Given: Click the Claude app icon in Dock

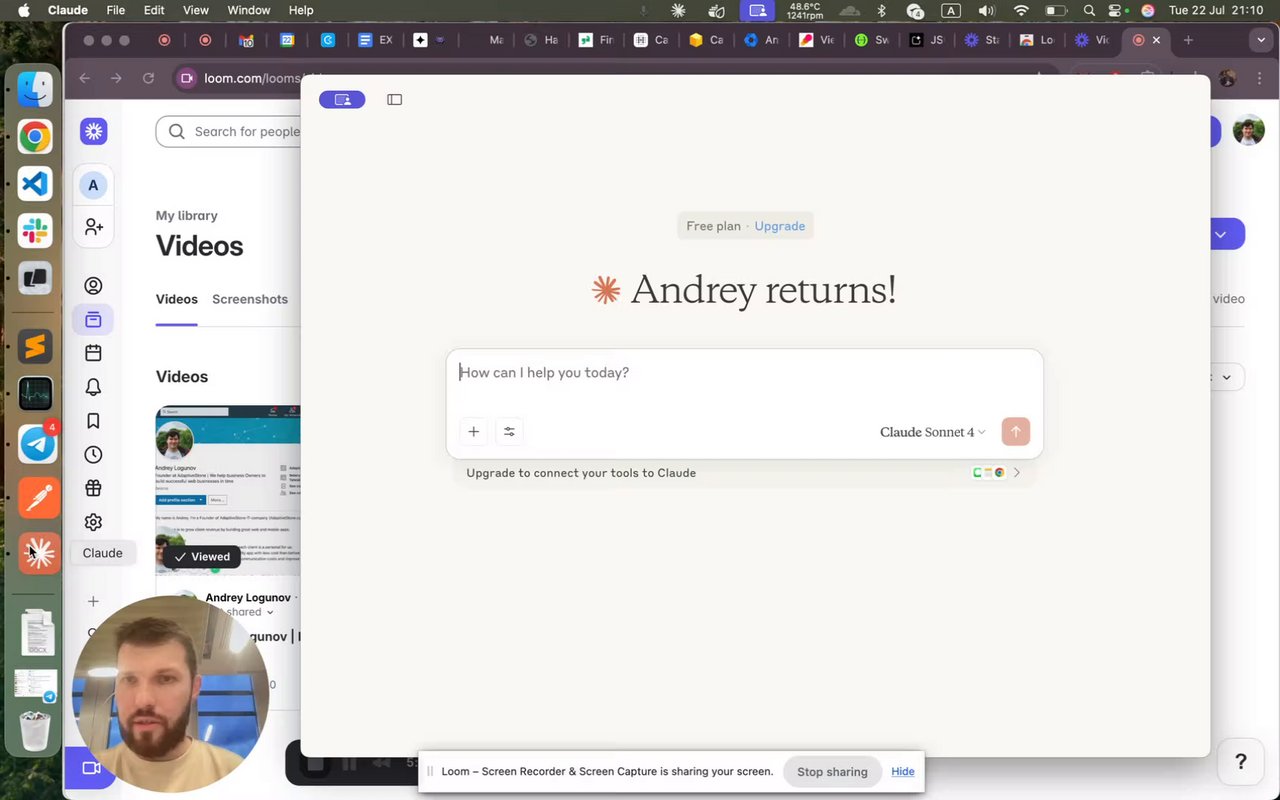Looking at the screenshot, I should (39, 553).
